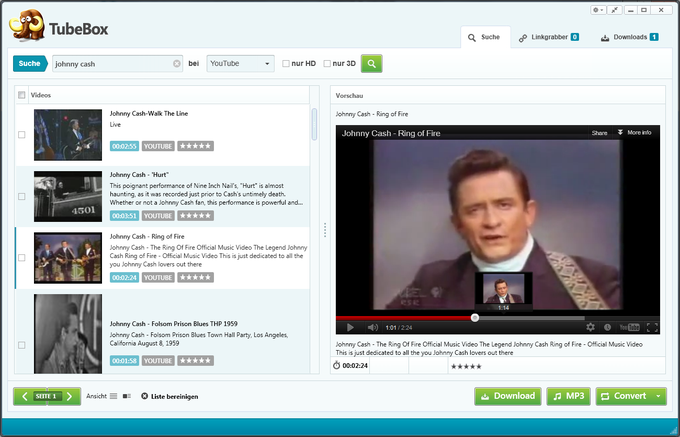Switch to thumbnail detail view icon
The width and height of the screenshot is (680, 437).
(127, 396)
